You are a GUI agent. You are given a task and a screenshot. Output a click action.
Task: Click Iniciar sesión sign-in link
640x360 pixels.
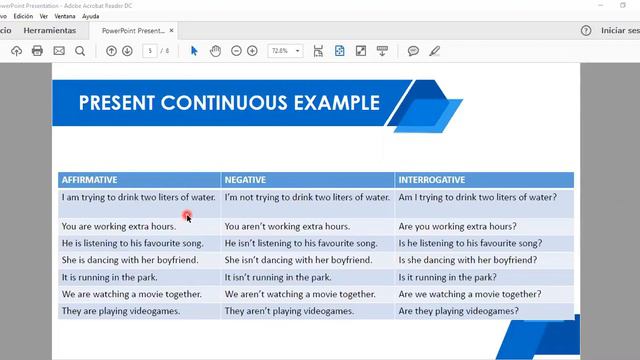pyautogui.click(x=620, y=31)
